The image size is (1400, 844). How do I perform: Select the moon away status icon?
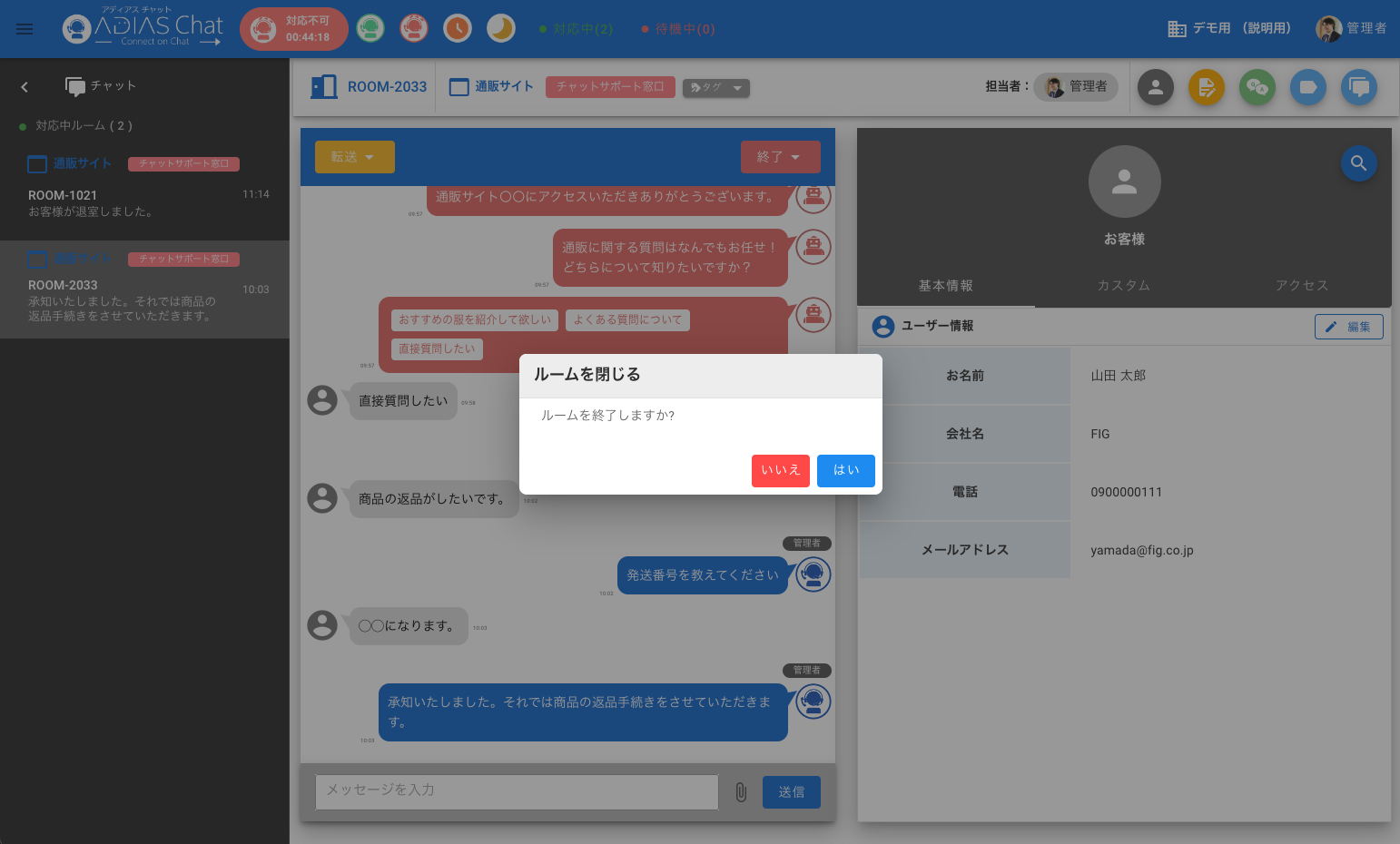(x=501, y=29)
